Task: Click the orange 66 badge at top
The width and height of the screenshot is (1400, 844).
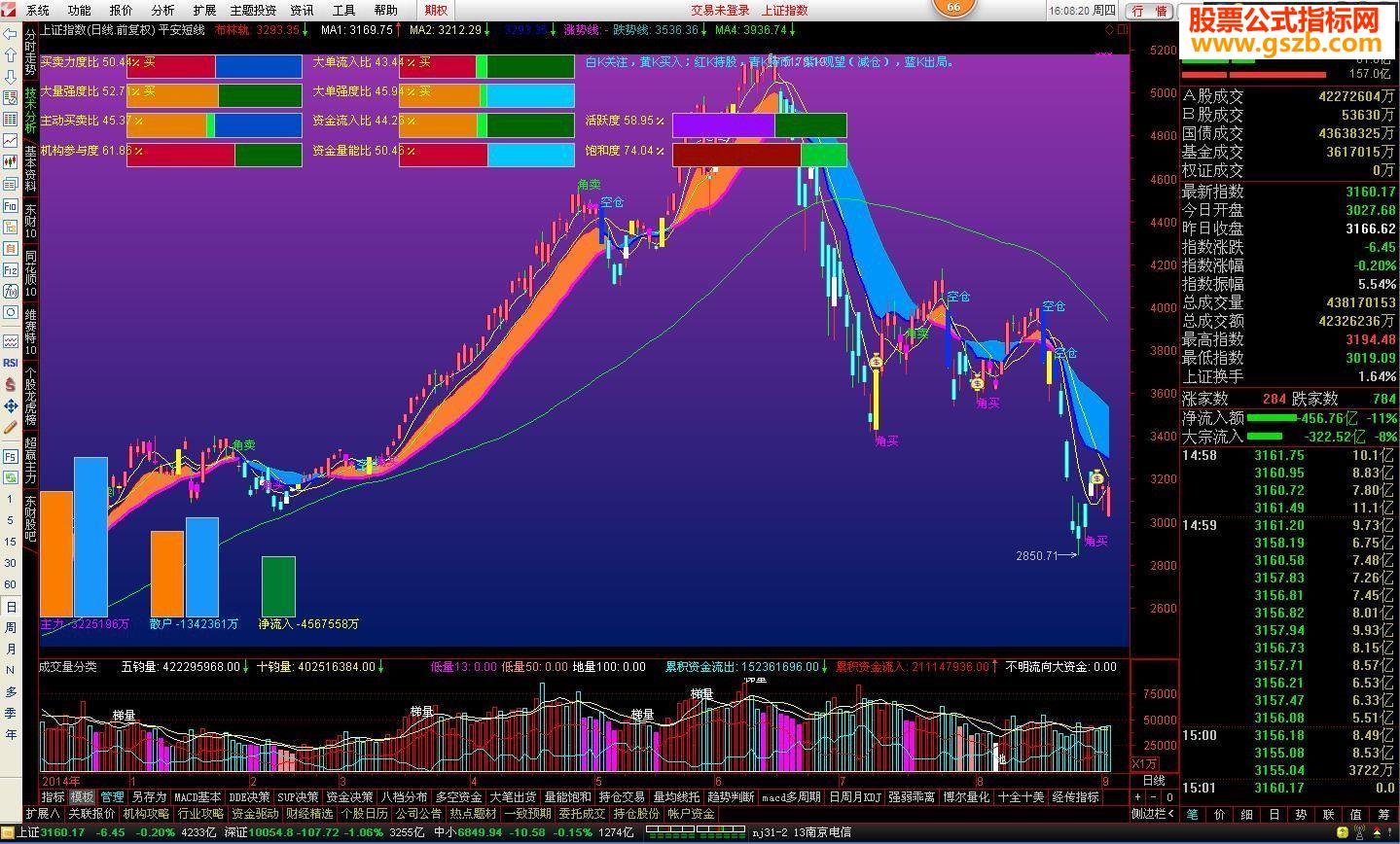Action: pos(953,6)
